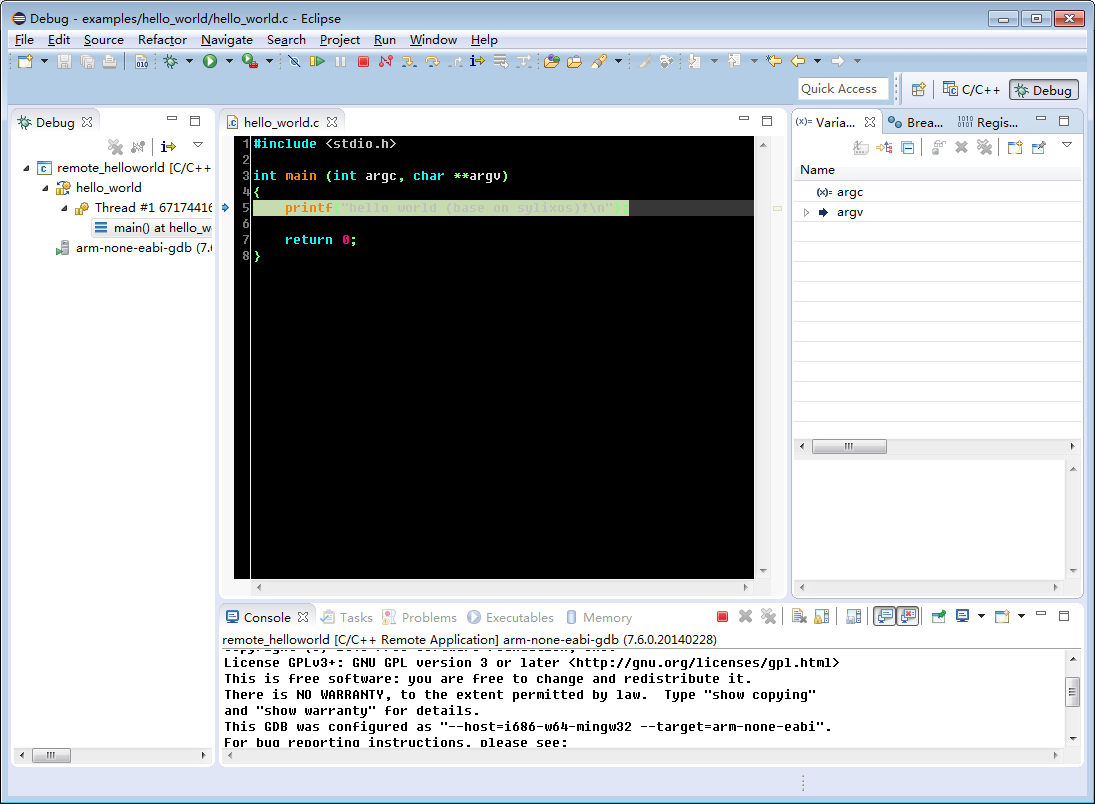Open the Tasks tab
The height and width of the screenshot is (804, 1095).
(x=347, y=617)
